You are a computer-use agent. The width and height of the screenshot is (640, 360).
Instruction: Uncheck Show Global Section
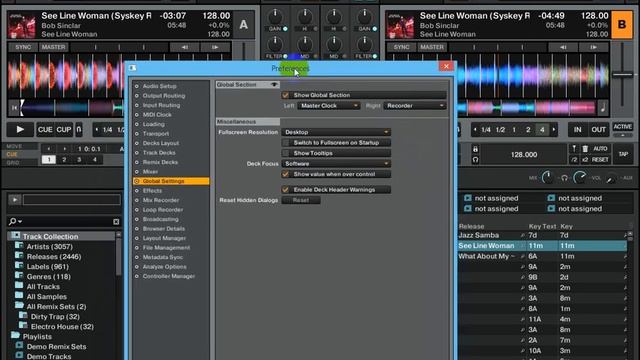tap(286, 95)
